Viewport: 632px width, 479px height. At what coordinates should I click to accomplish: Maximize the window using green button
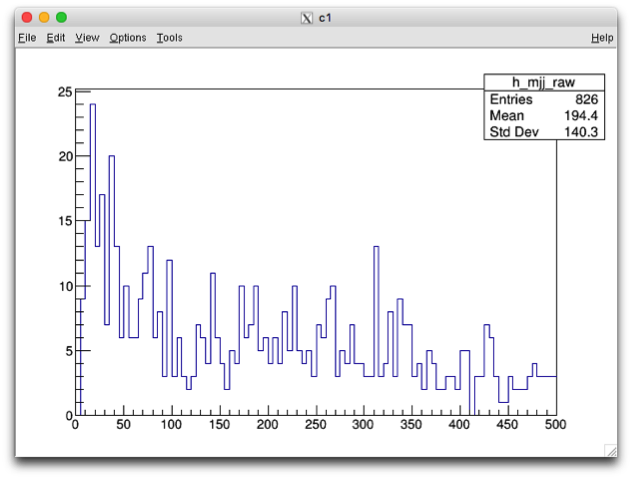point(61,18)
